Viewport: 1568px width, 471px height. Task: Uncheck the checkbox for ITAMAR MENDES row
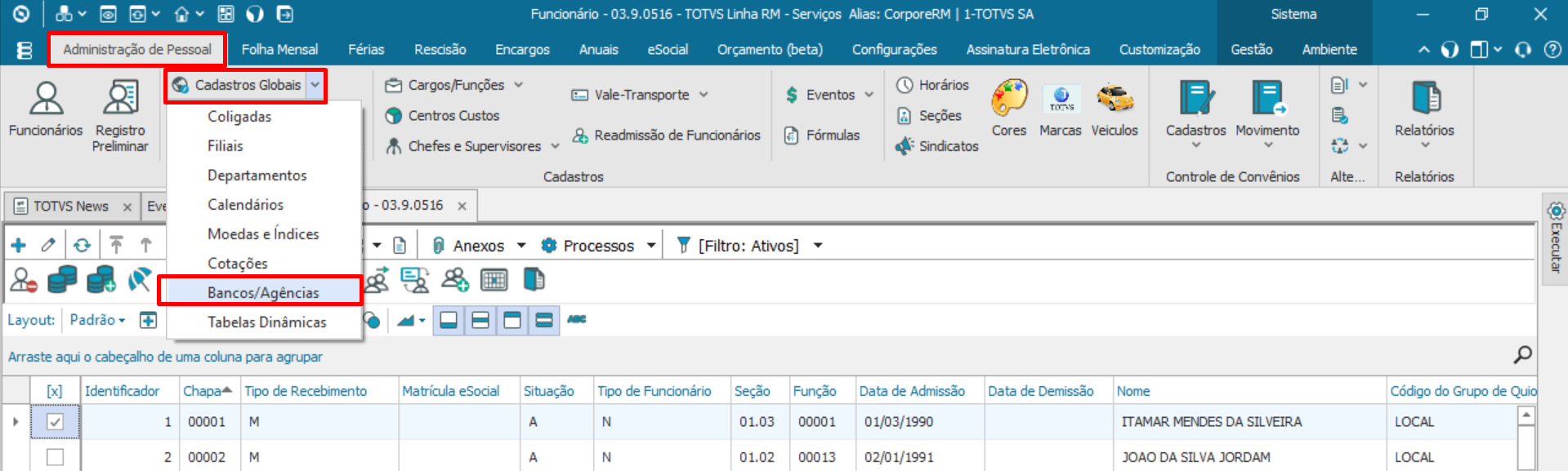(55, 422)
